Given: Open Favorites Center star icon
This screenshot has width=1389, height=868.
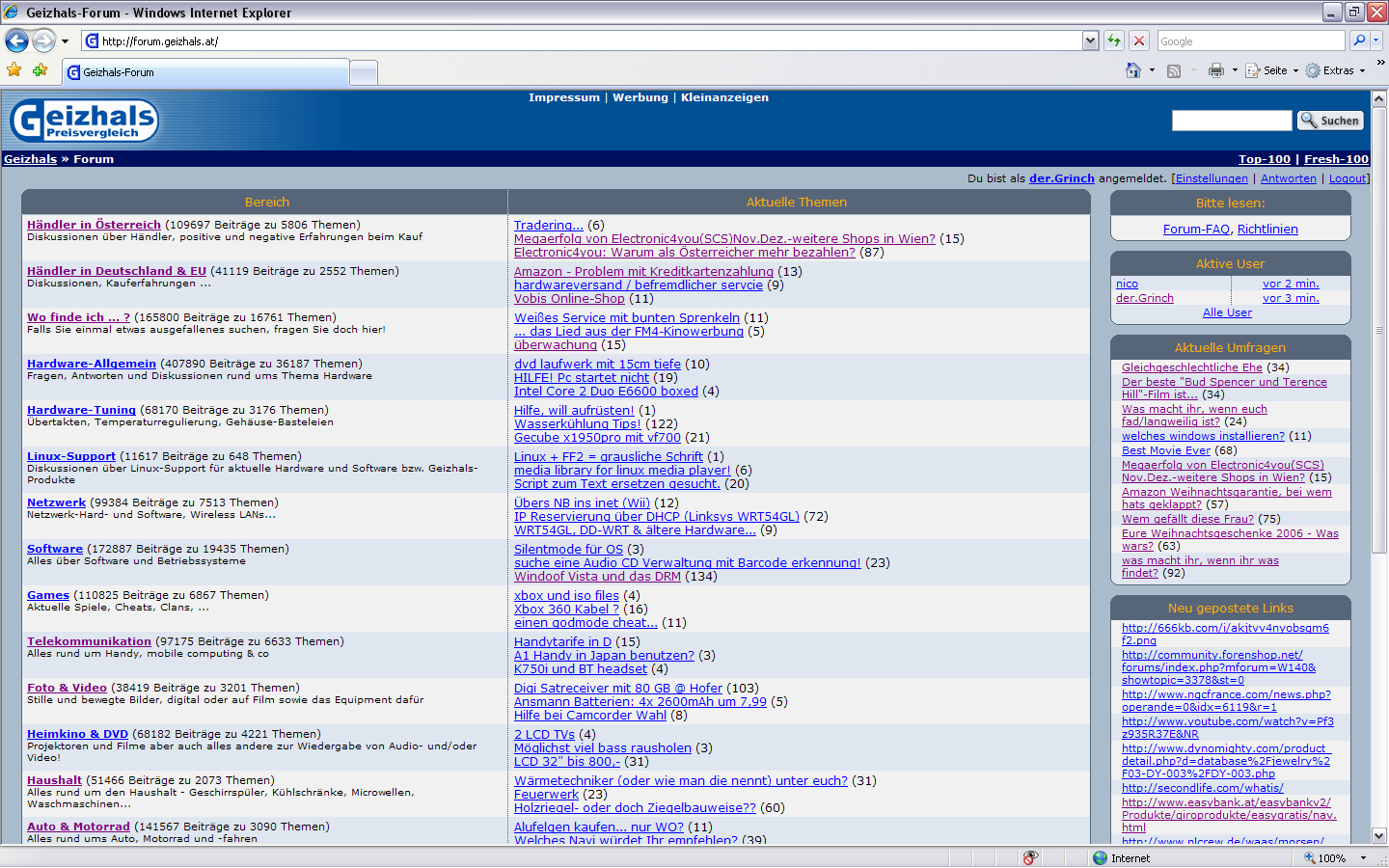Looking at the screenshot, I should 14,70.
